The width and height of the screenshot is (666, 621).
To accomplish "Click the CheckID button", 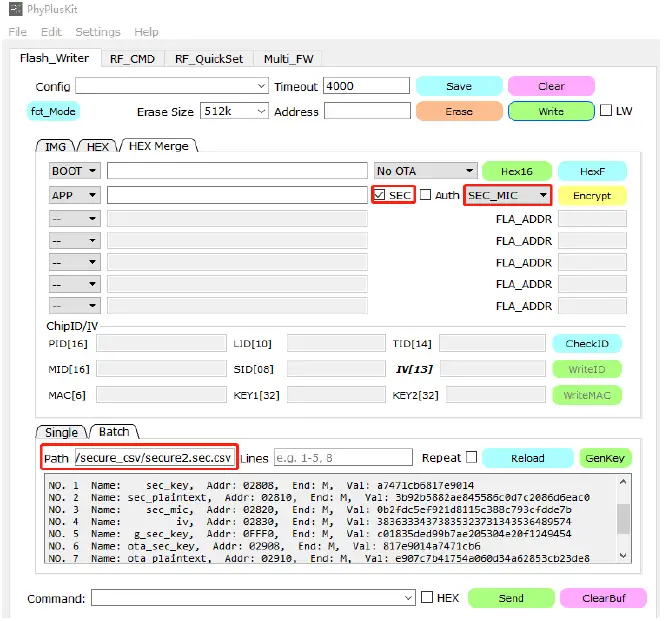I will [x=587, y=343].
